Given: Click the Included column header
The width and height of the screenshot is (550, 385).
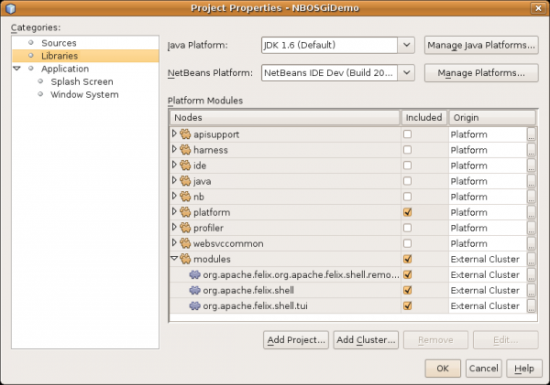Looking at the screenshot, I should (x=424, y=117).
